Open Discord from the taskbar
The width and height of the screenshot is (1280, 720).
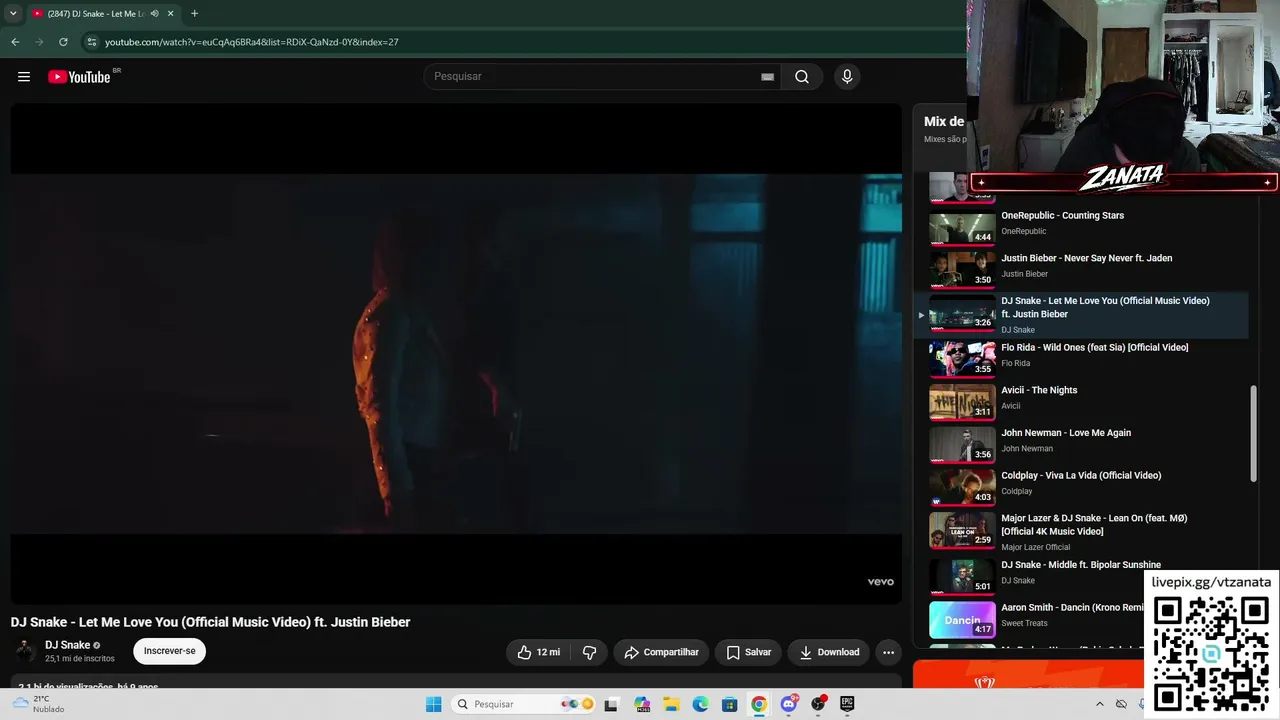pos(789,704)
